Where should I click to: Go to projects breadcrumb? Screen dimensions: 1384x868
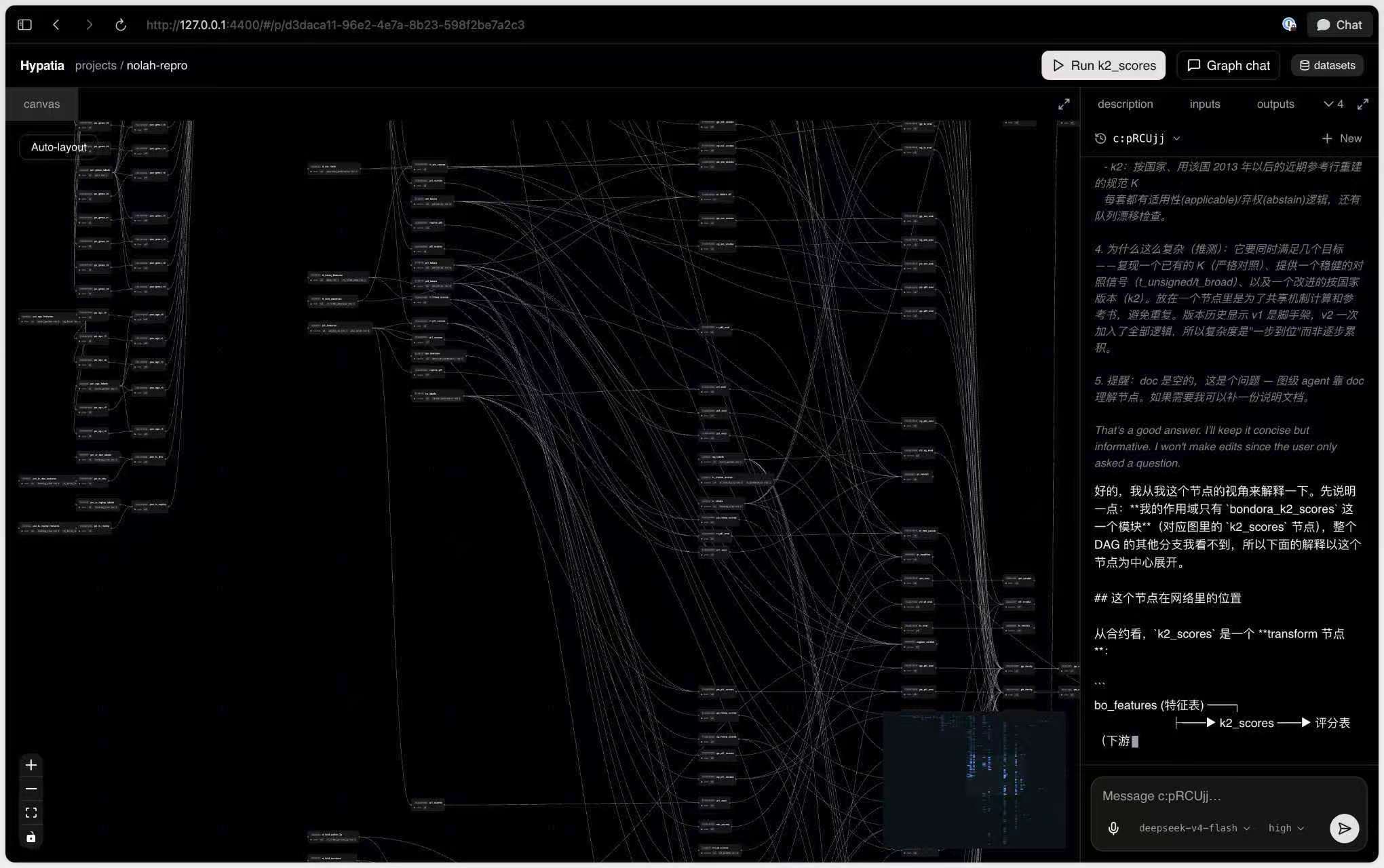(x=96, y=66)
